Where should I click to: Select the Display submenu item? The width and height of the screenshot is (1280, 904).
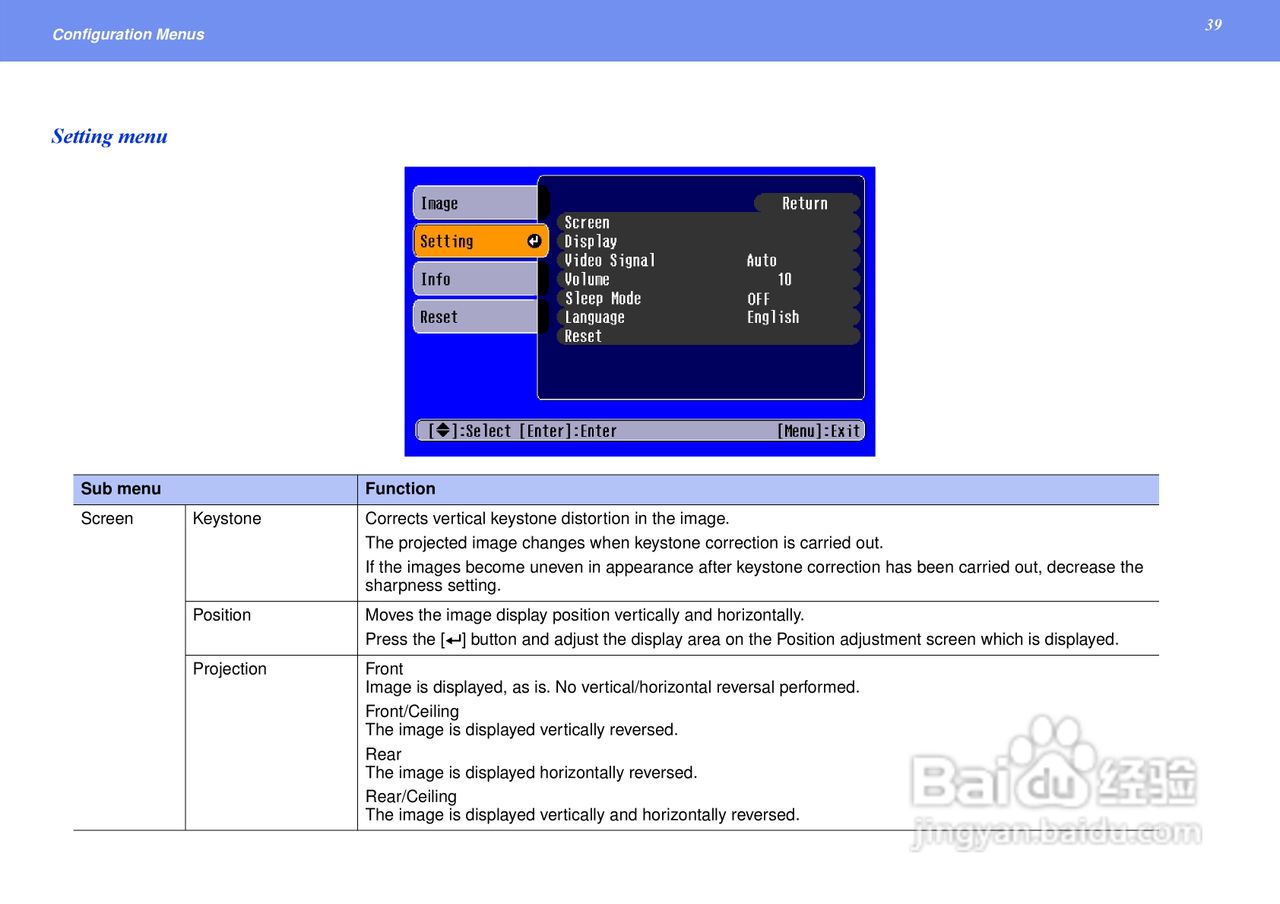point(708,241)
